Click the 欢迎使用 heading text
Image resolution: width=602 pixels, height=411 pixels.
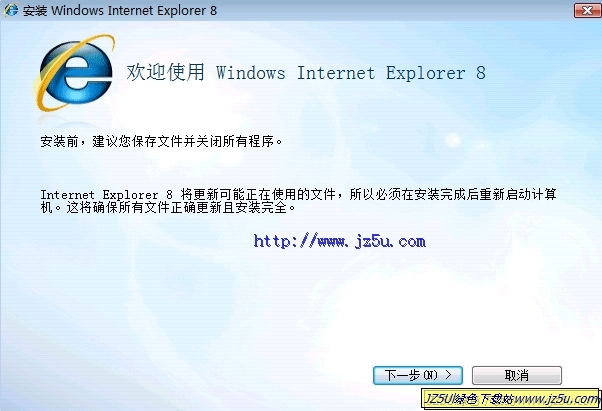(x=165, y=72)
